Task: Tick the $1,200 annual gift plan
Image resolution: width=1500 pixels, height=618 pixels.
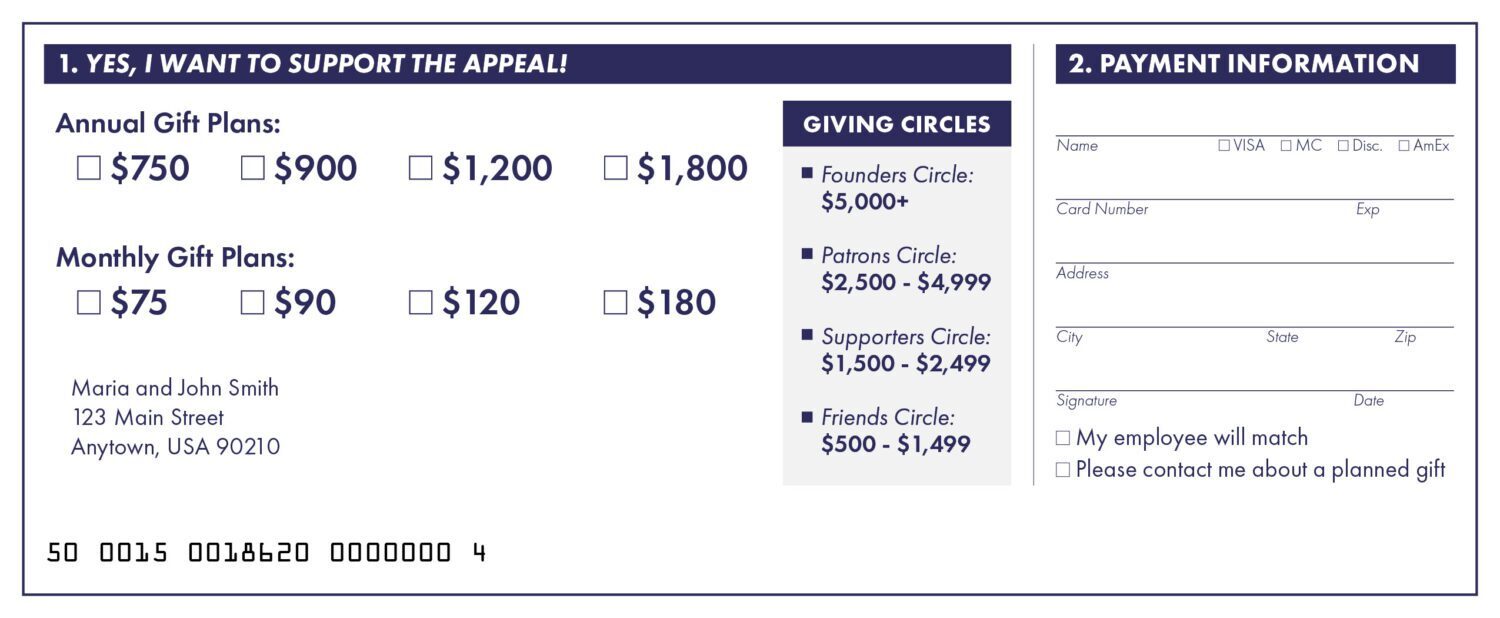Action: tap(421, 169)
